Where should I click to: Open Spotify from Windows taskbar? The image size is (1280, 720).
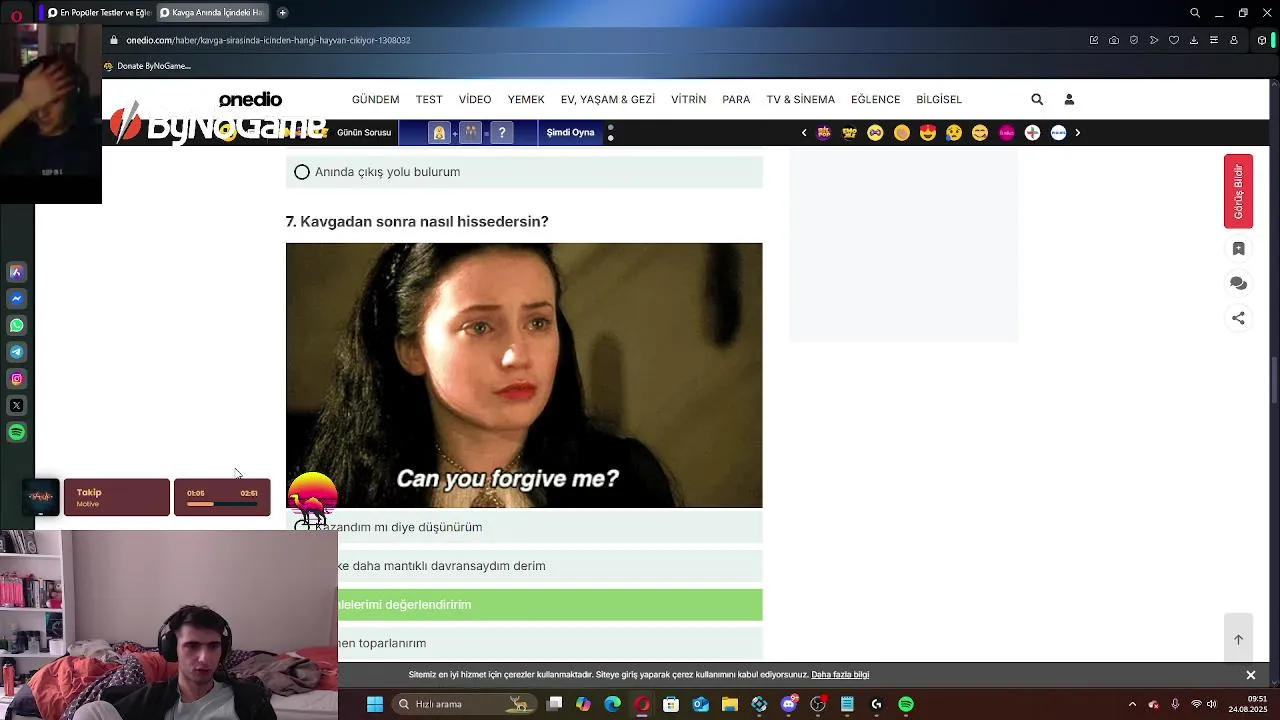click(x=906, y=704)
